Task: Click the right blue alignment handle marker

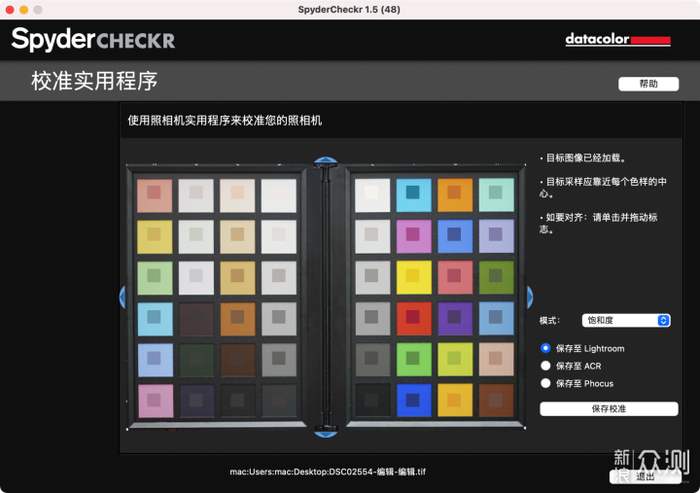Action: [529, 297]
